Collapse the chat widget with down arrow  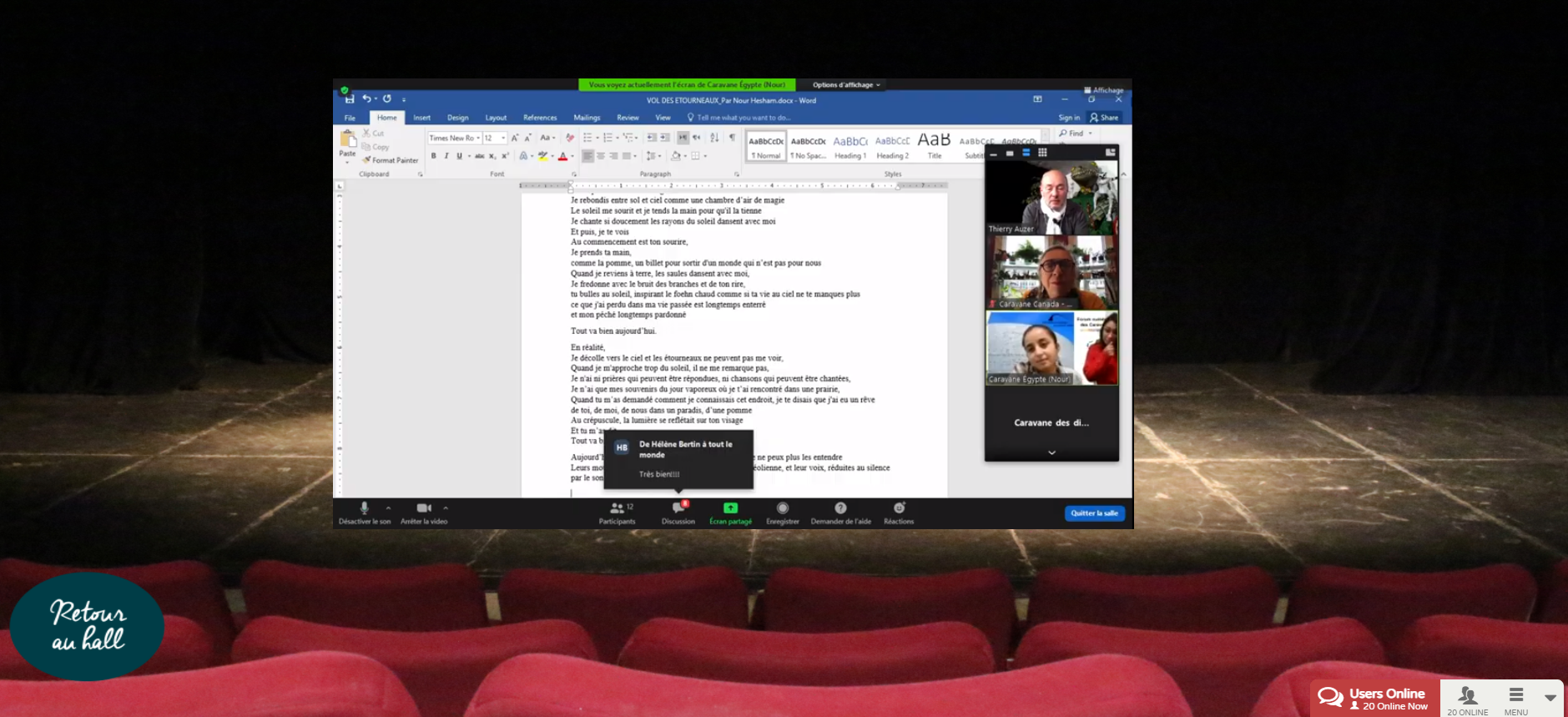tap(1550, 698)
